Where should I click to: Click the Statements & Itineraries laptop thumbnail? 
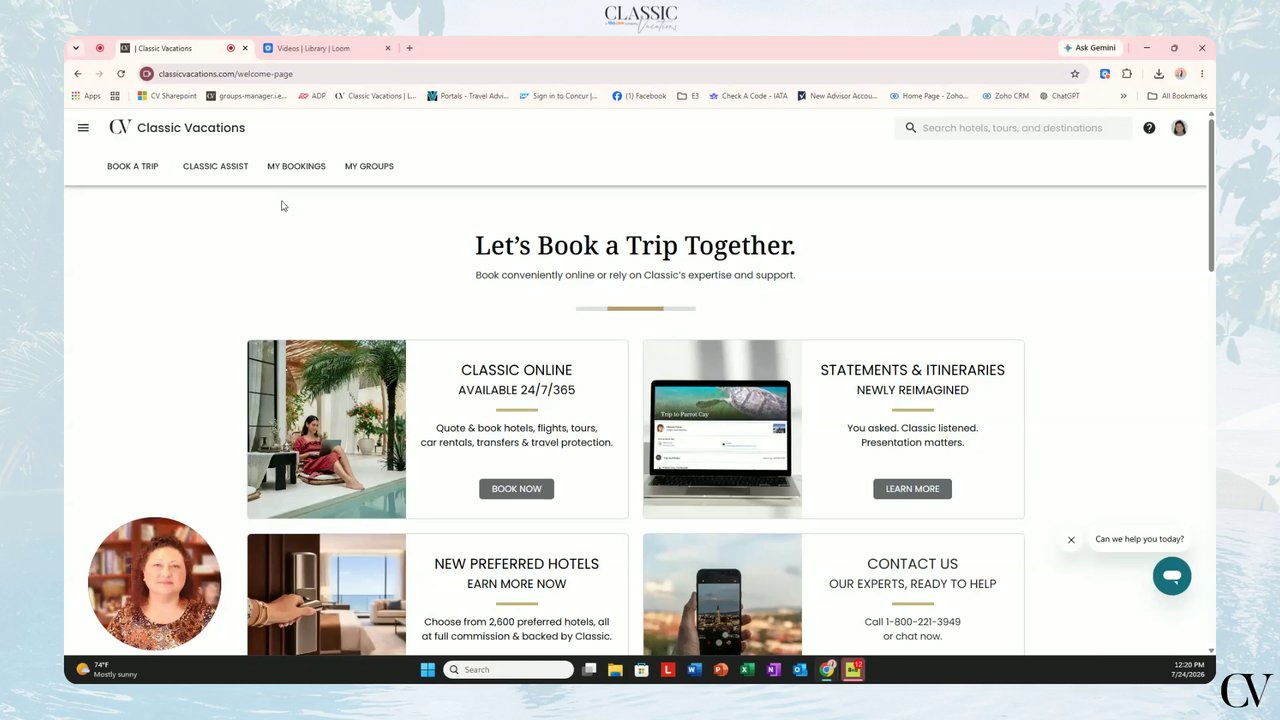coord(722,429)
